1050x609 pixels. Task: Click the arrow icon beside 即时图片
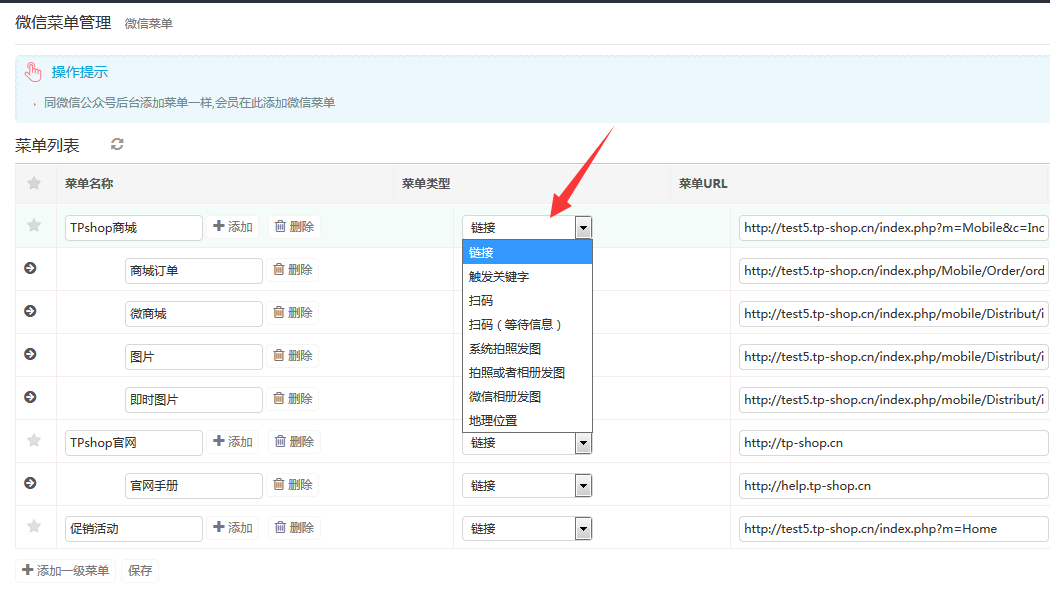30,397
